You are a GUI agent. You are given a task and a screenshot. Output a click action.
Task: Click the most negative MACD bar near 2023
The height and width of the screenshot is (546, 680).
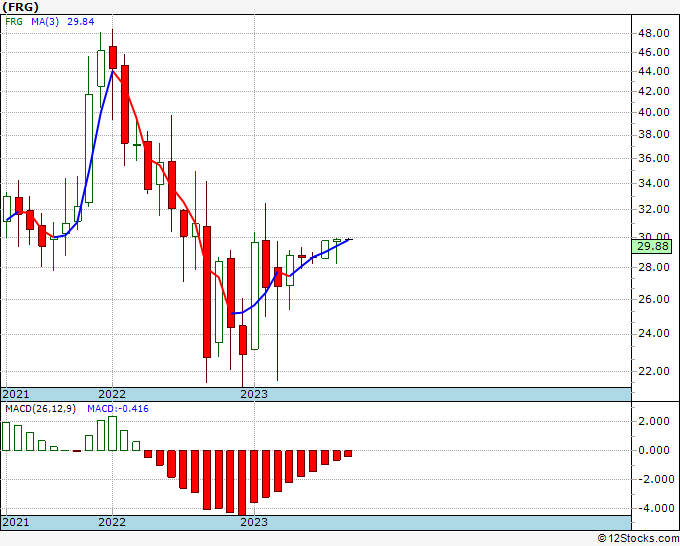click(x=242, y=483)
